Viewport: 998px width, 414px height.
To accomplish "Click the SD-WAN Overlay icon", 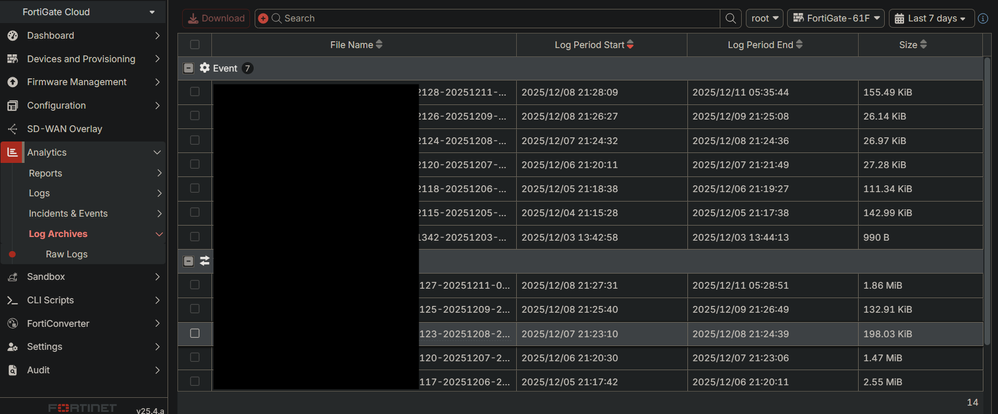I will point(12,129).
